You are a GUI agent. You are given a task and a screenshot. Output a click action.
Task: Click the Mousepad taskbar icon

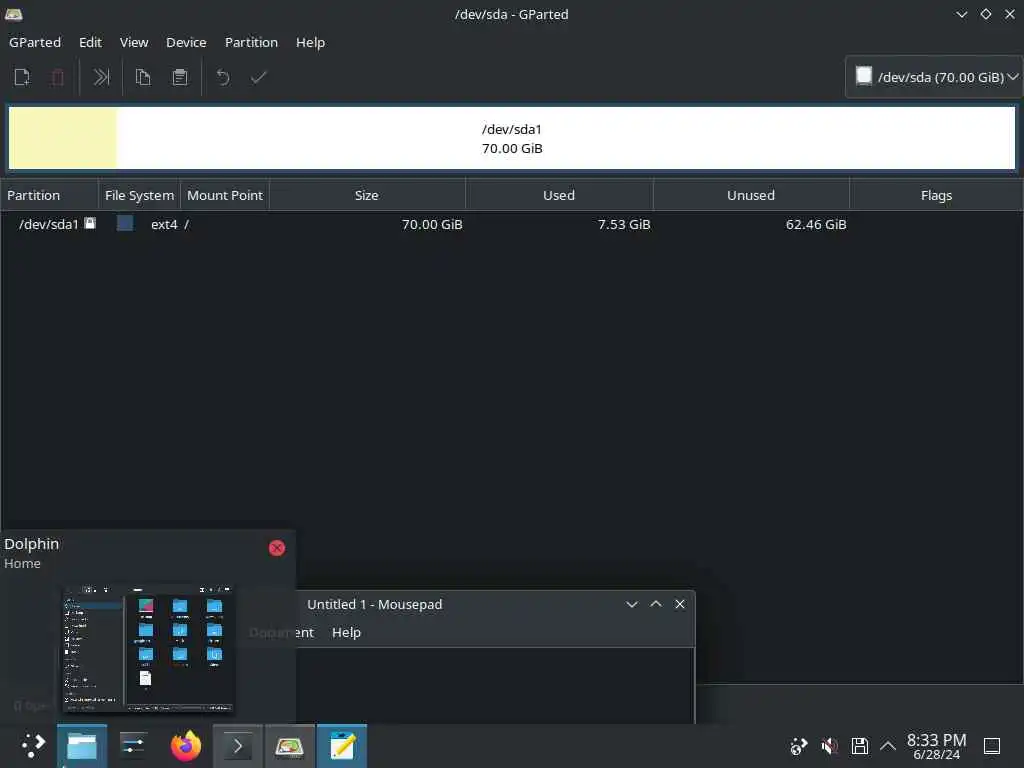342,746
